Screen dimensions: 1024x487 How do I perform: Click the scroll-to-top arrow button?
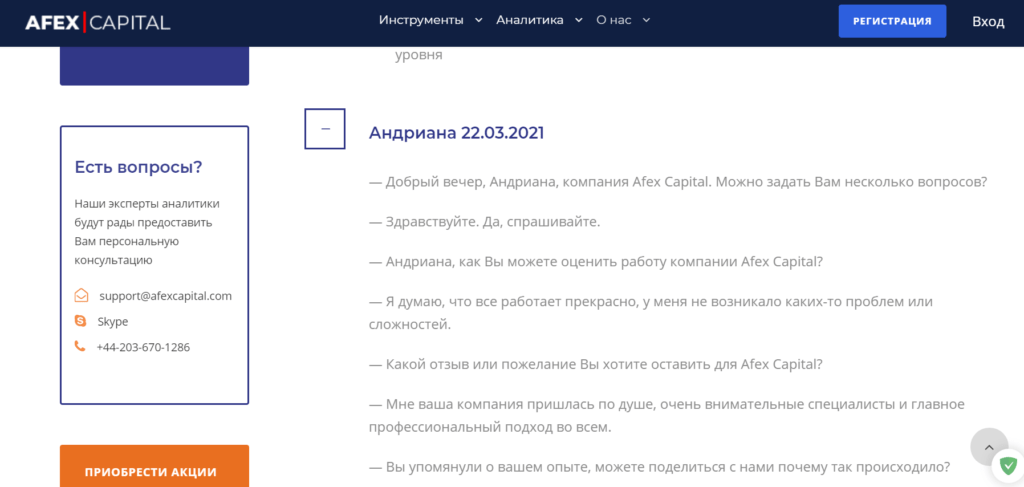[x=989, y=447]
